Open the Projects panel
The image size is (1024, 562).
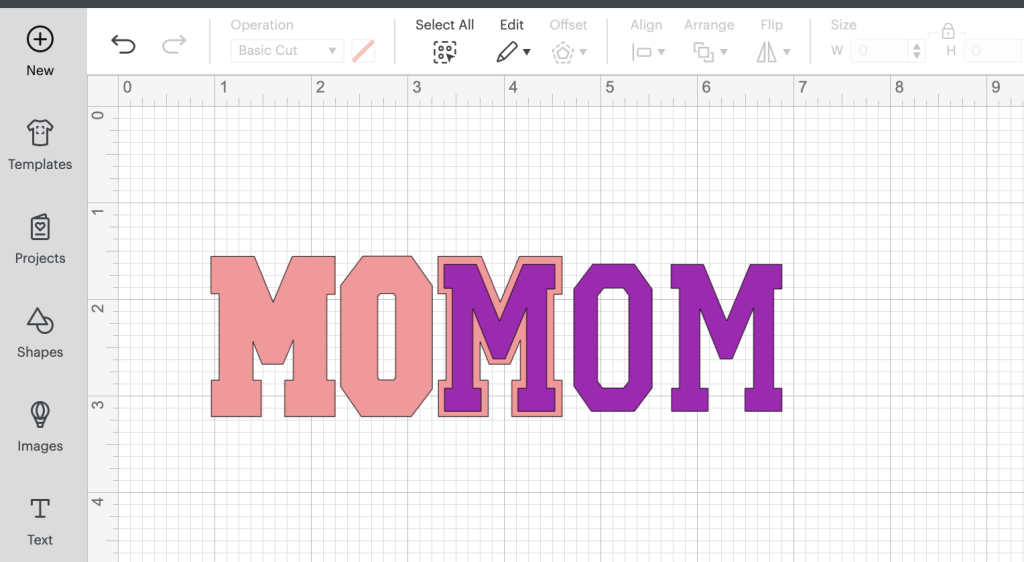coord(40,239)
